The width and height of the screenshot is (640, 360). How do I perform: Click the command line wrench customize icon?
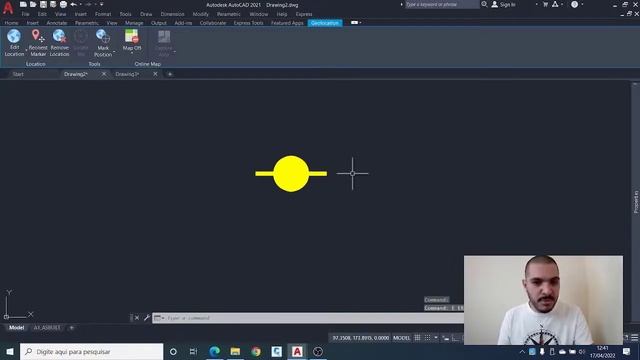pyautogui.click(x=147, y=318)
